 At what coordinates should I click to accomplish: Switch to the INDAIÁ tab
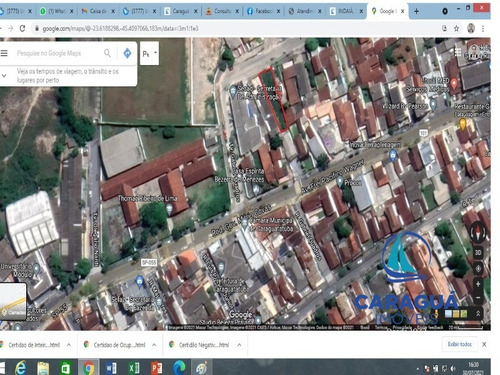346,11
